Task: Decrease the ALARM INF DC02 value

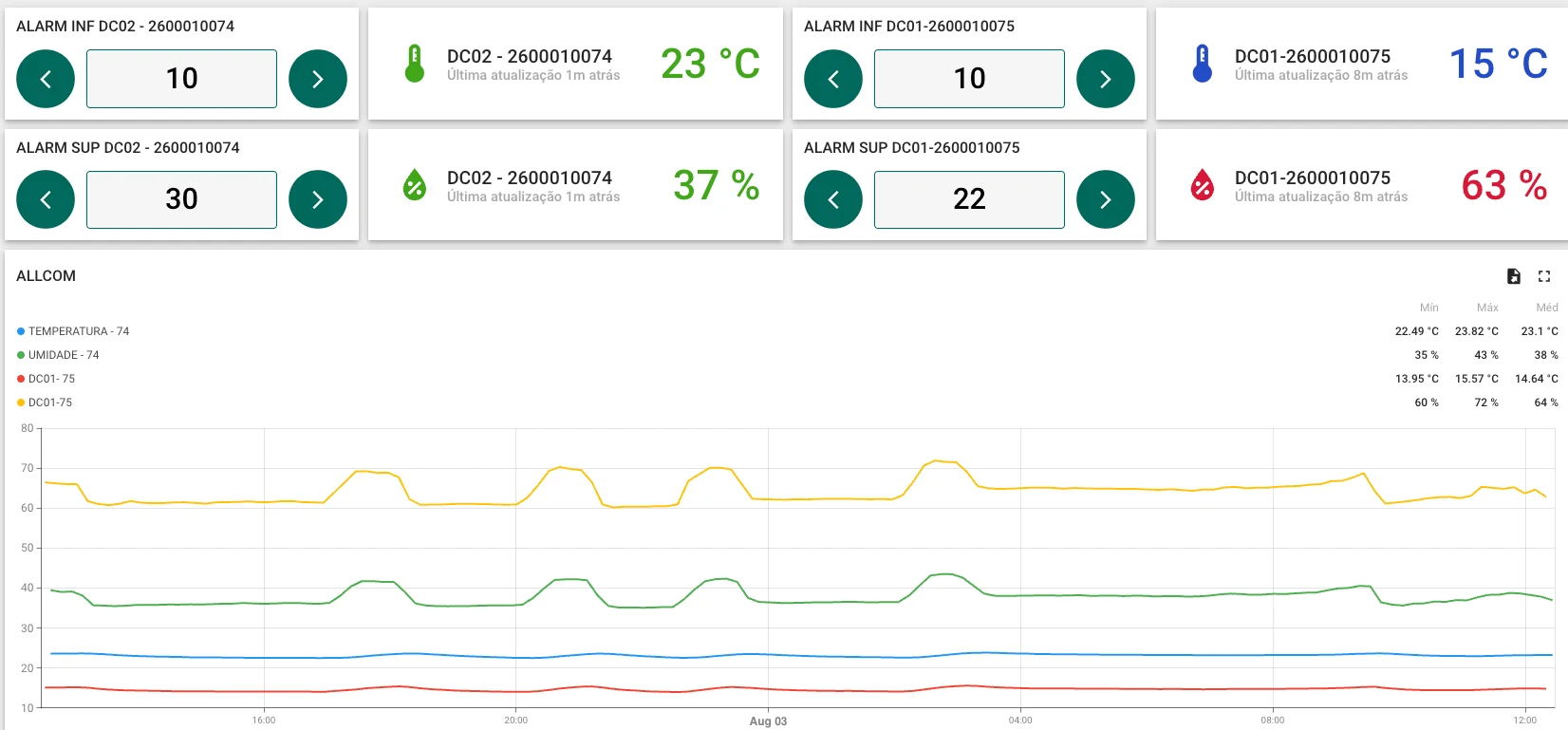Action: point(46,79)
